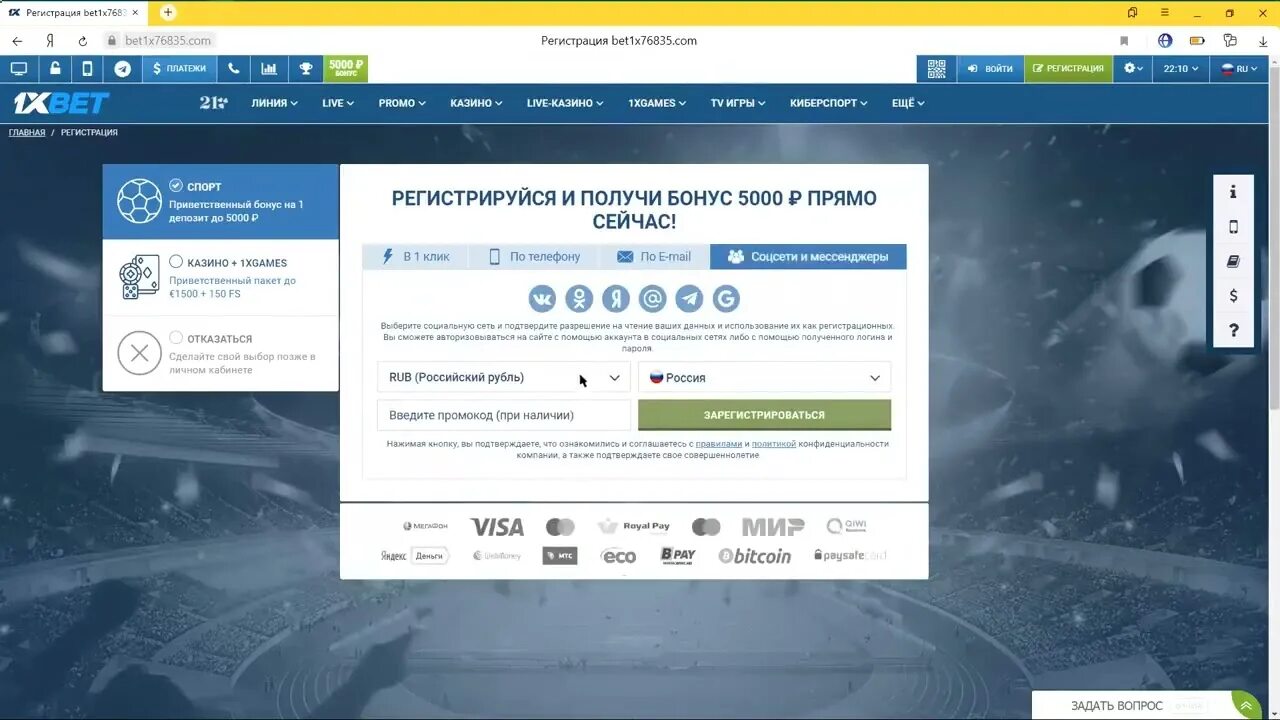
Task: Switch to По телефону tab
Action: tap(534, 257)
